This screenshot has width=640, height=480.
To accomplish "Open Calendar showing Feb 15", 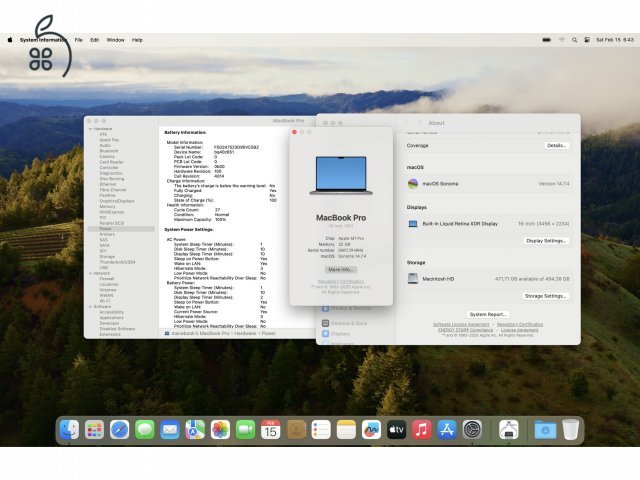I will (271, 430).
